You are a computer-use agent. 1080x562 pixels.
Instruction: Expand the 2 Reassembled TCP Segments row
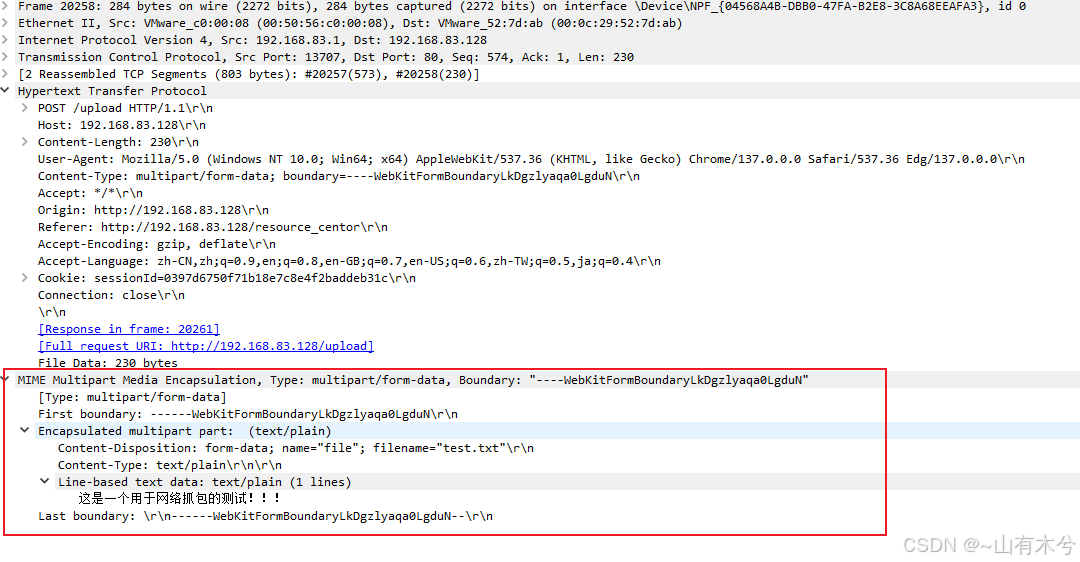(5, 74)
